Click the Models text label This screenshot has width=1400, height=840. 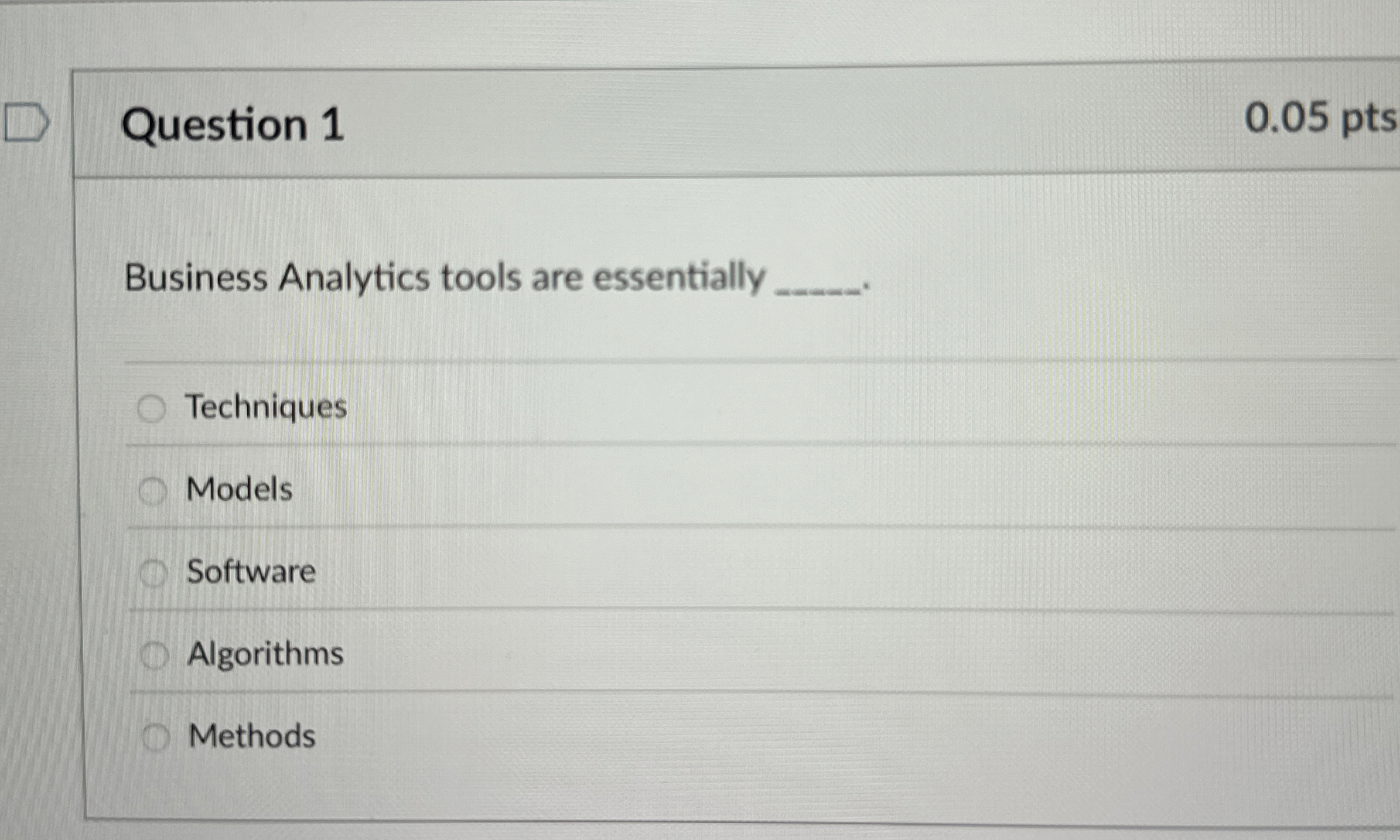click(239, 491)
